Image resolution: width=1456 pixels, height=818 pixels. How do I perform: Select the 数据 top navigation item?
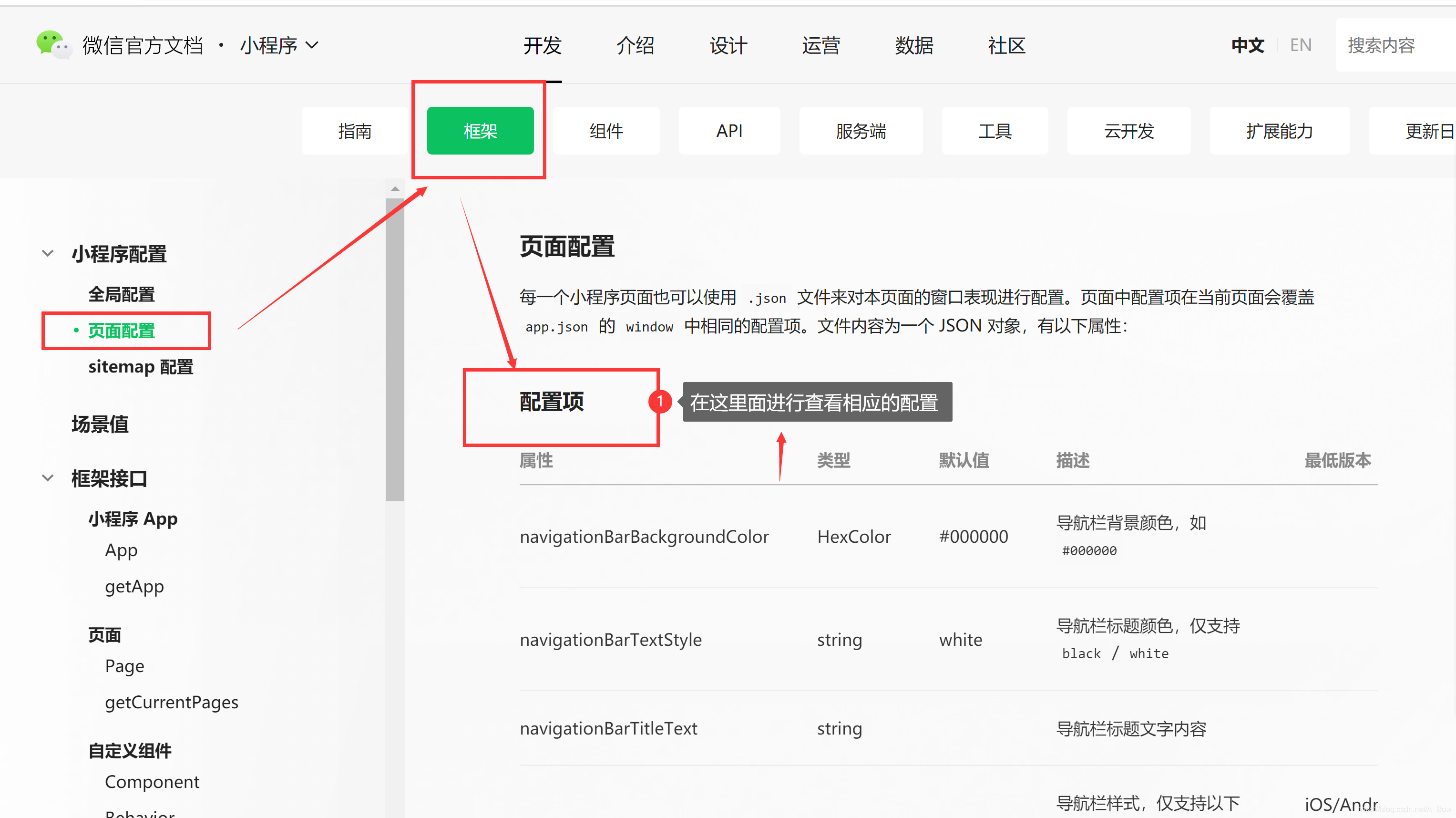913,45
